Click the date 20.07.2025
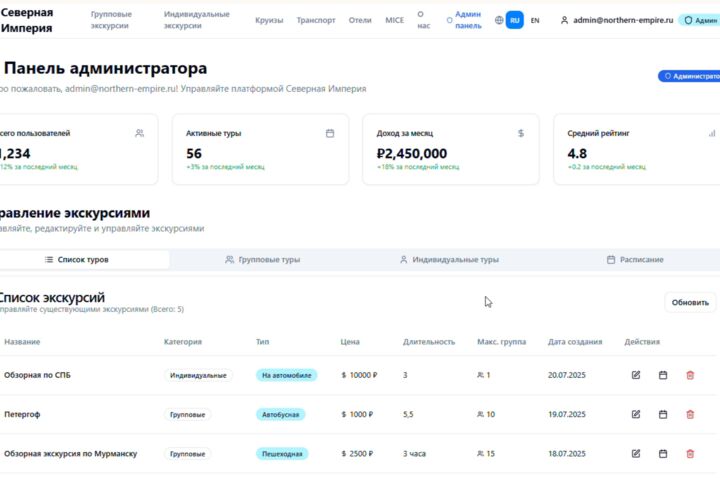Image resolution: width=720 pixels, height=480 pixels. pyautogui.click(x=567, y=375)
